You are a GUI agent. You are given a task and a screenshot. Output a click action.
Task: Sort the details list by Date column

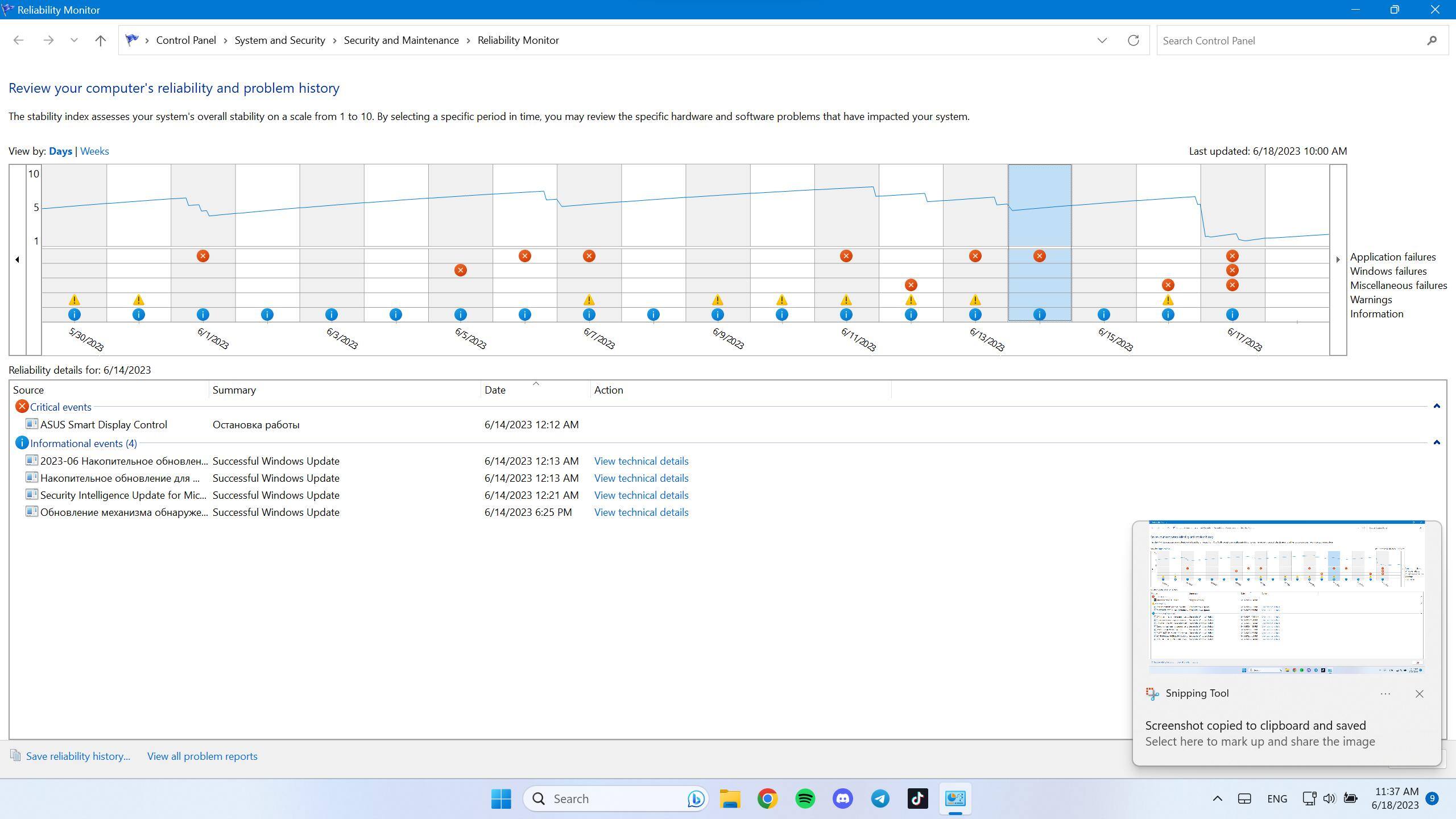pos(495,390)
